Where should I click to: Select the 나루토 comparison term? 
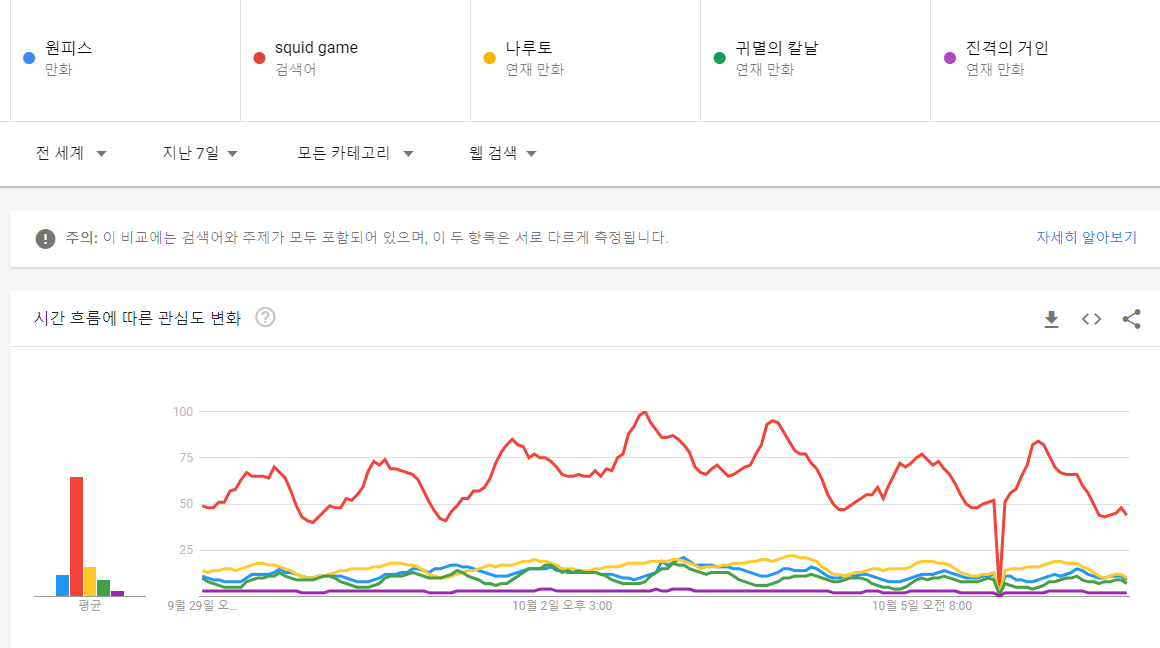[x=529, y=48]
